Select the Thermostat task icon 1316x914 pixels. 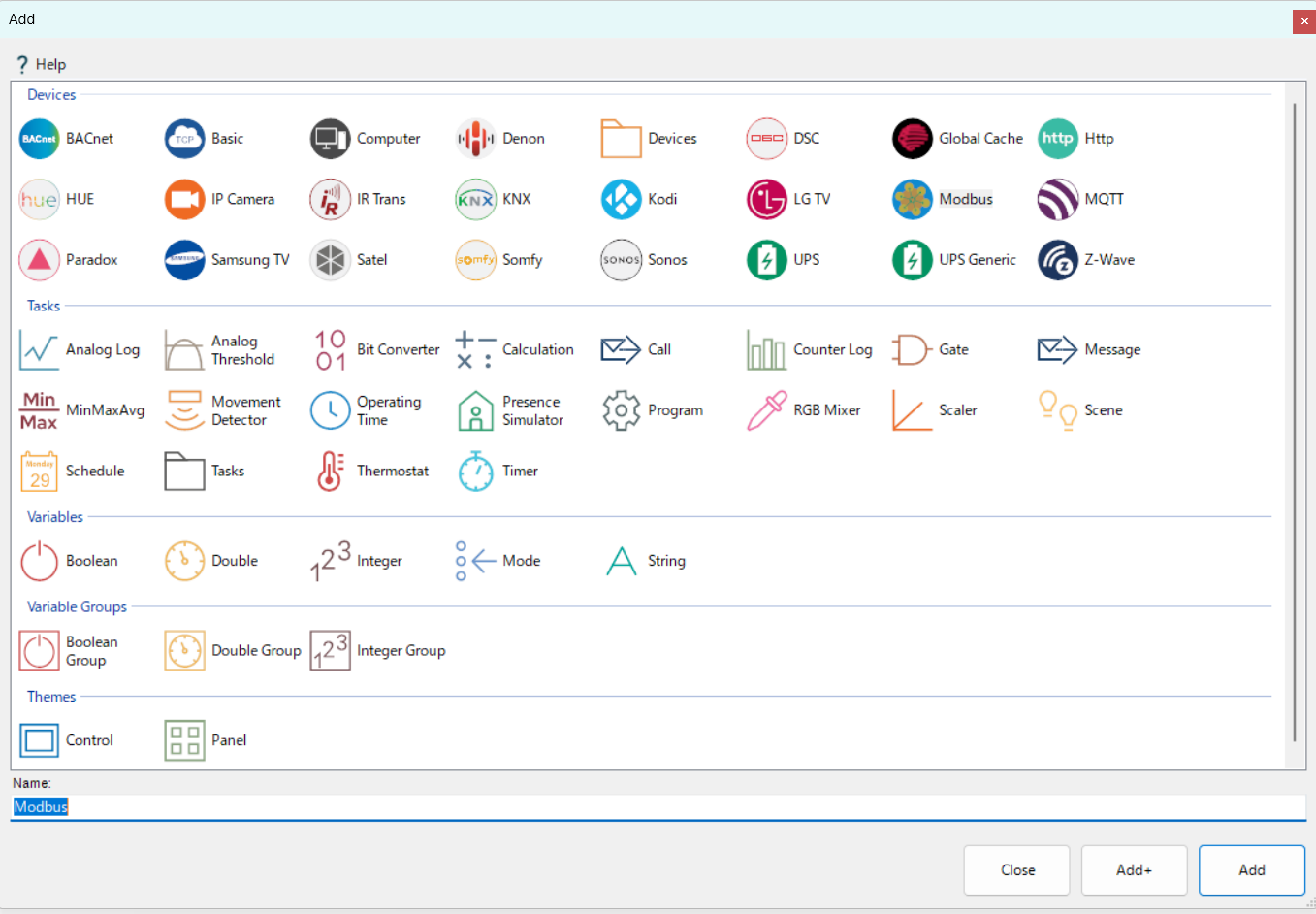pyautogui.click(x=331, y=471)
